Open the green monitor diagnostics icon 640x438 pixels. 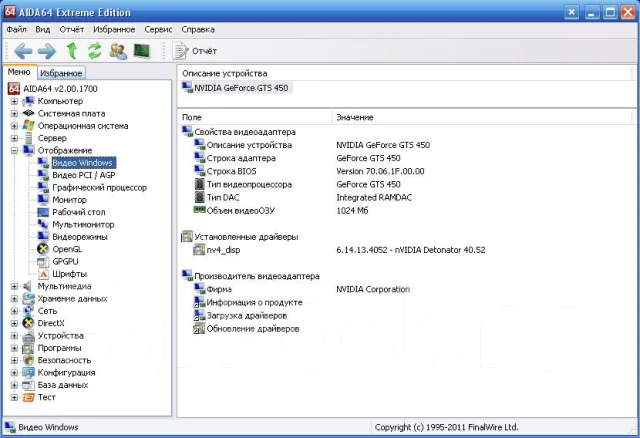142,51
